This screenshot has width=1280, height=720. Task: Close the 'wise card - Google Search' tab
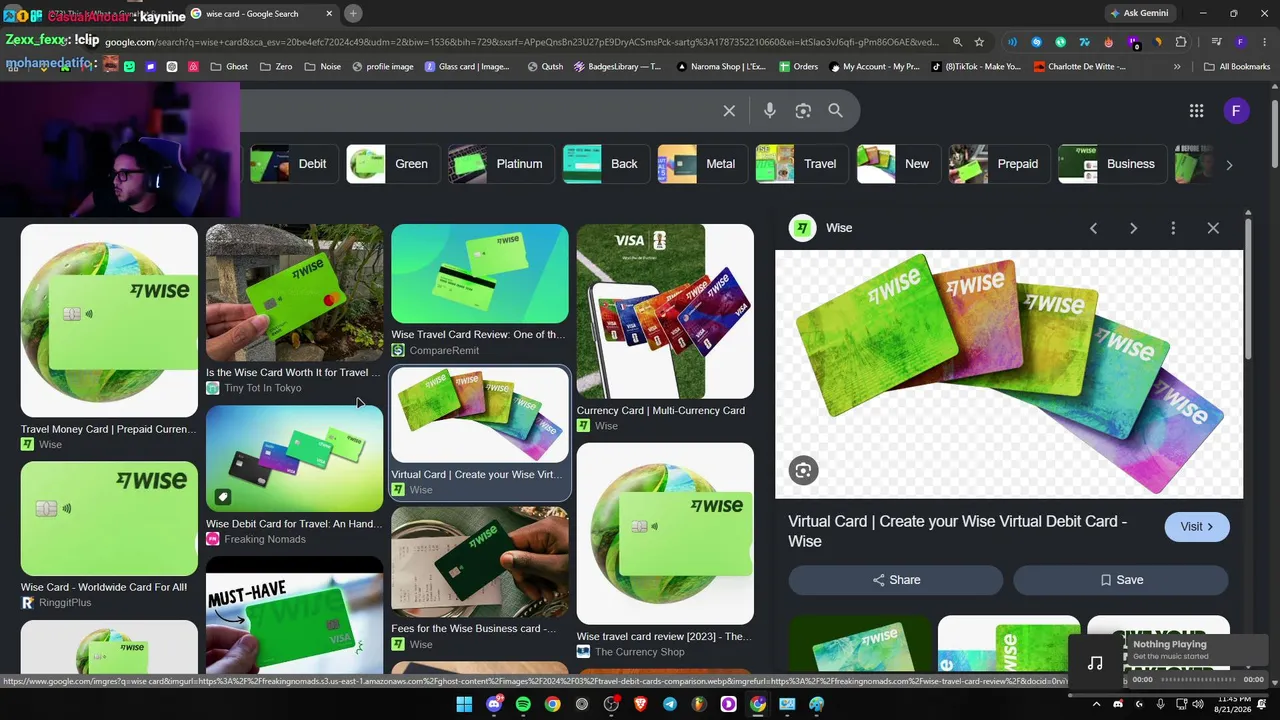point(329,13)
